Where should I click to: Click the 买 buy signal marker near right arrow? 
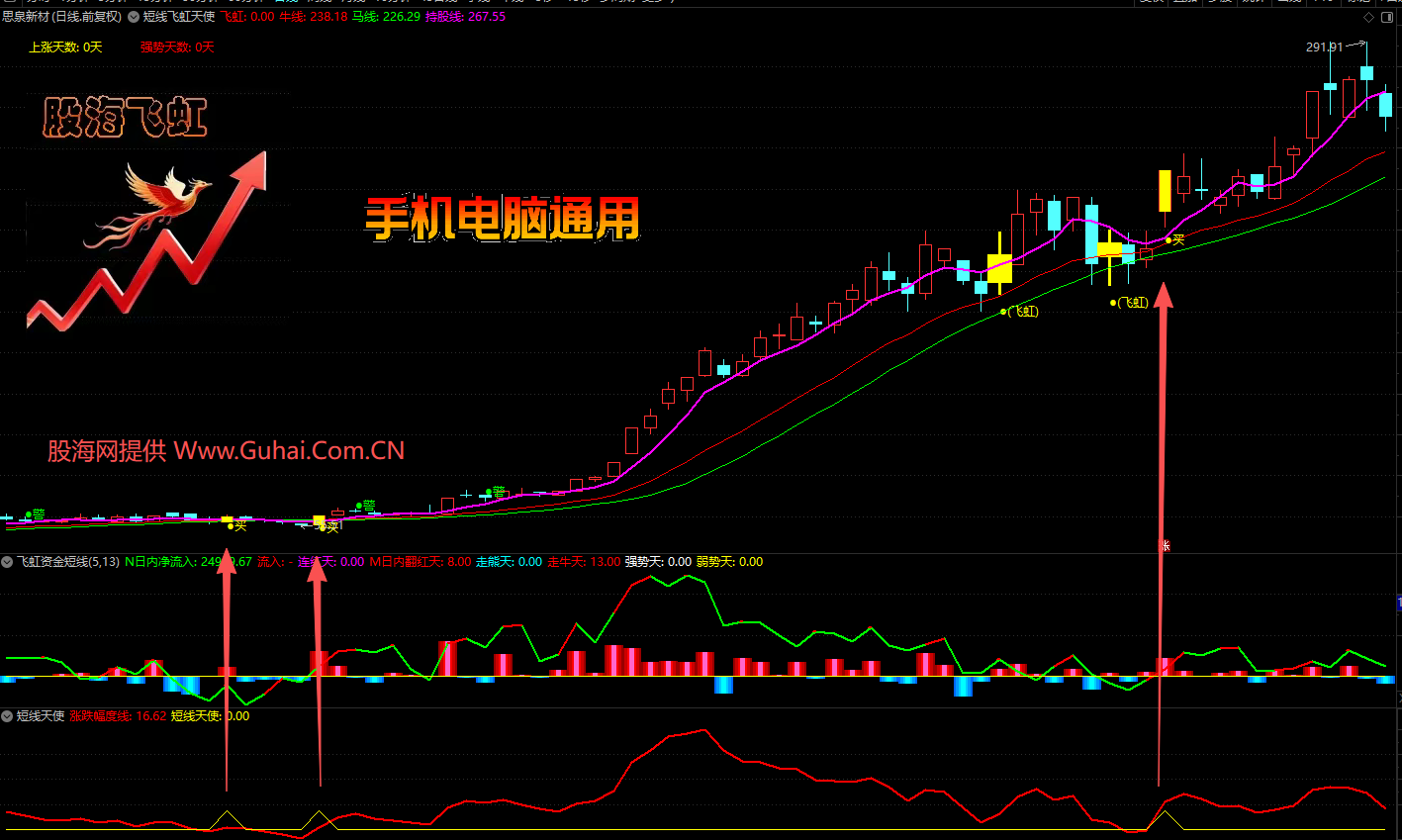(x=1175, y=240)
